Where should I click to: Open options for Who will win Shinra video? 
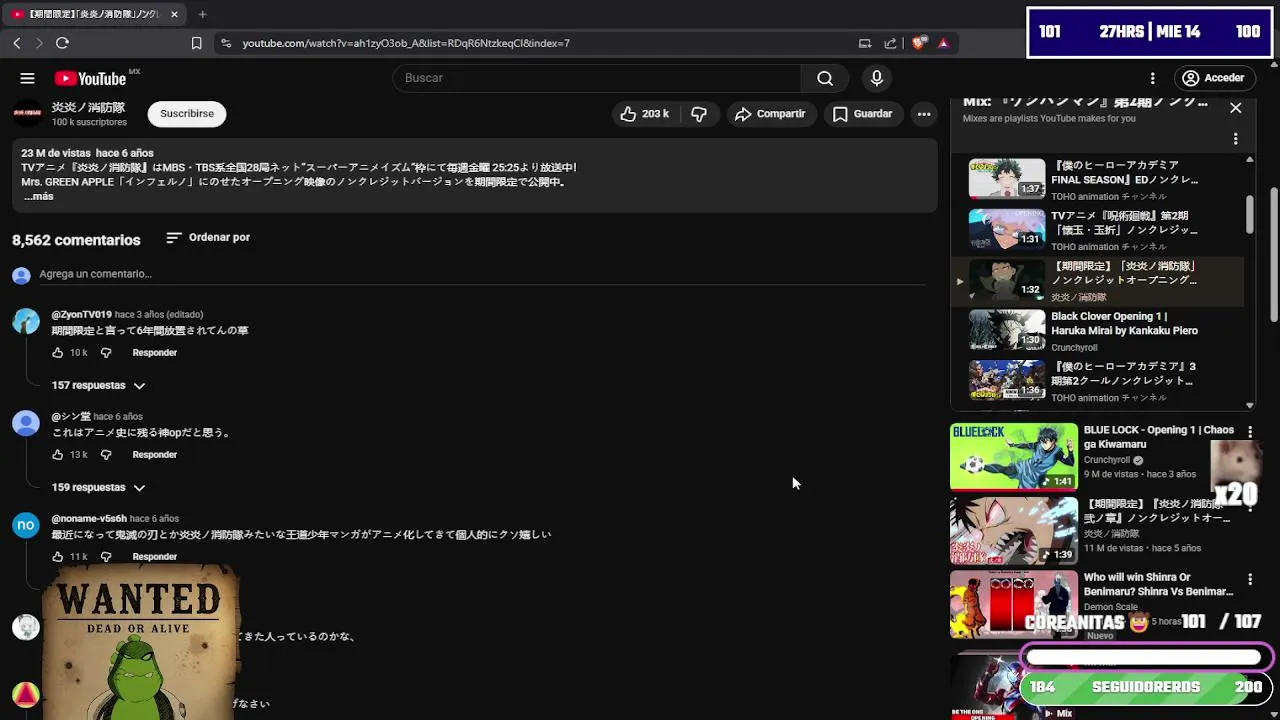tap(1249, 579)
